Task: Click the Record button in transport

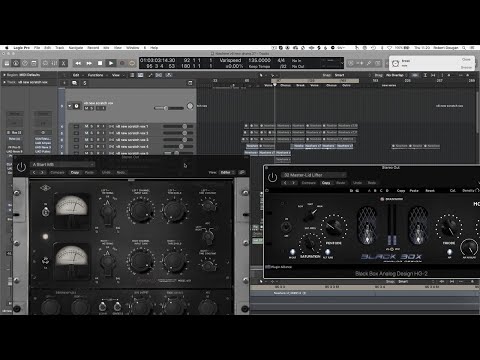Action: pyautogui.click(x=122, y=63)
